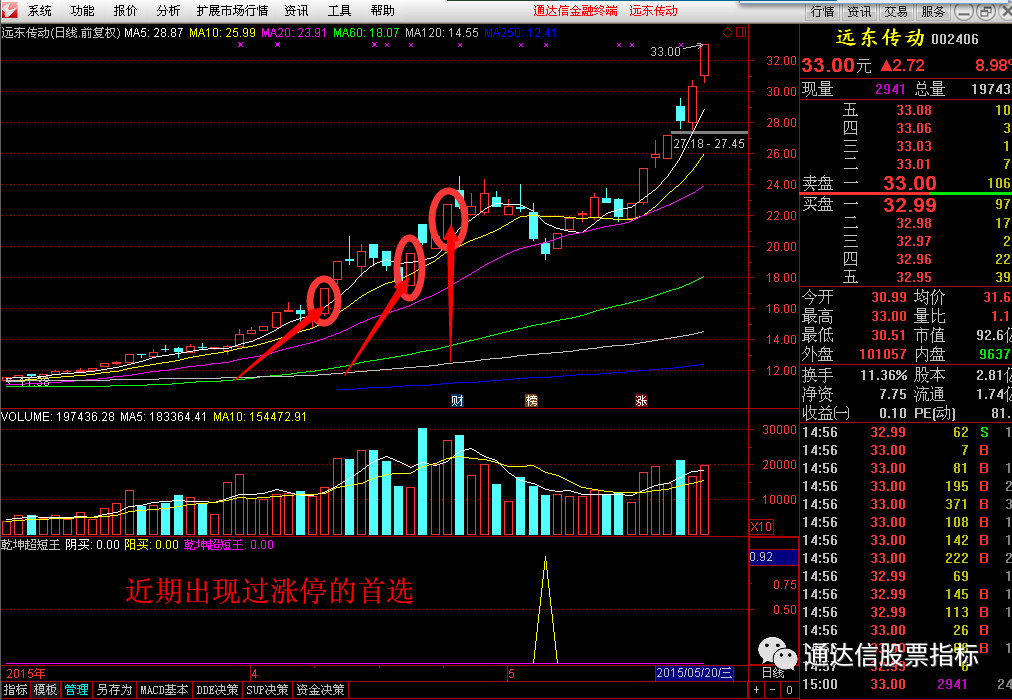
Task: Click the 交易 button at top right
Action: (x=896, y=12)
